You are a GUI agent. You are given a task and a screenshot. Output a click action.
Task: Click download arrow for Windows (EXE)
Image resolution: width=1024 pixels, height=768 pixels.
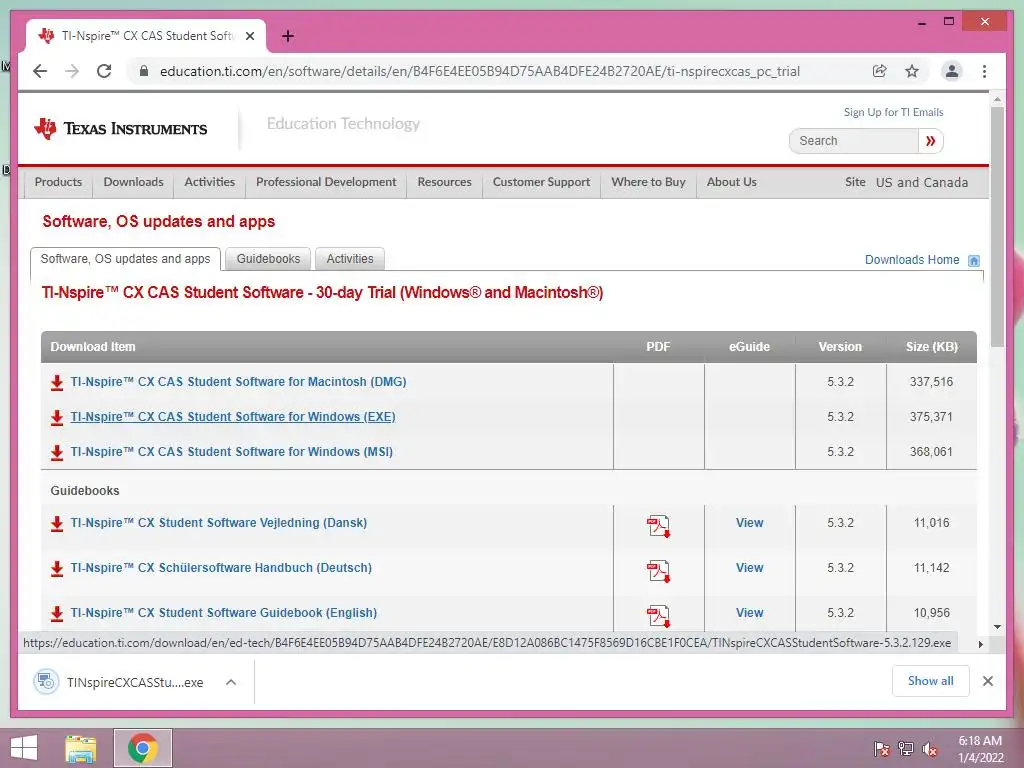(x=57, y=417)
